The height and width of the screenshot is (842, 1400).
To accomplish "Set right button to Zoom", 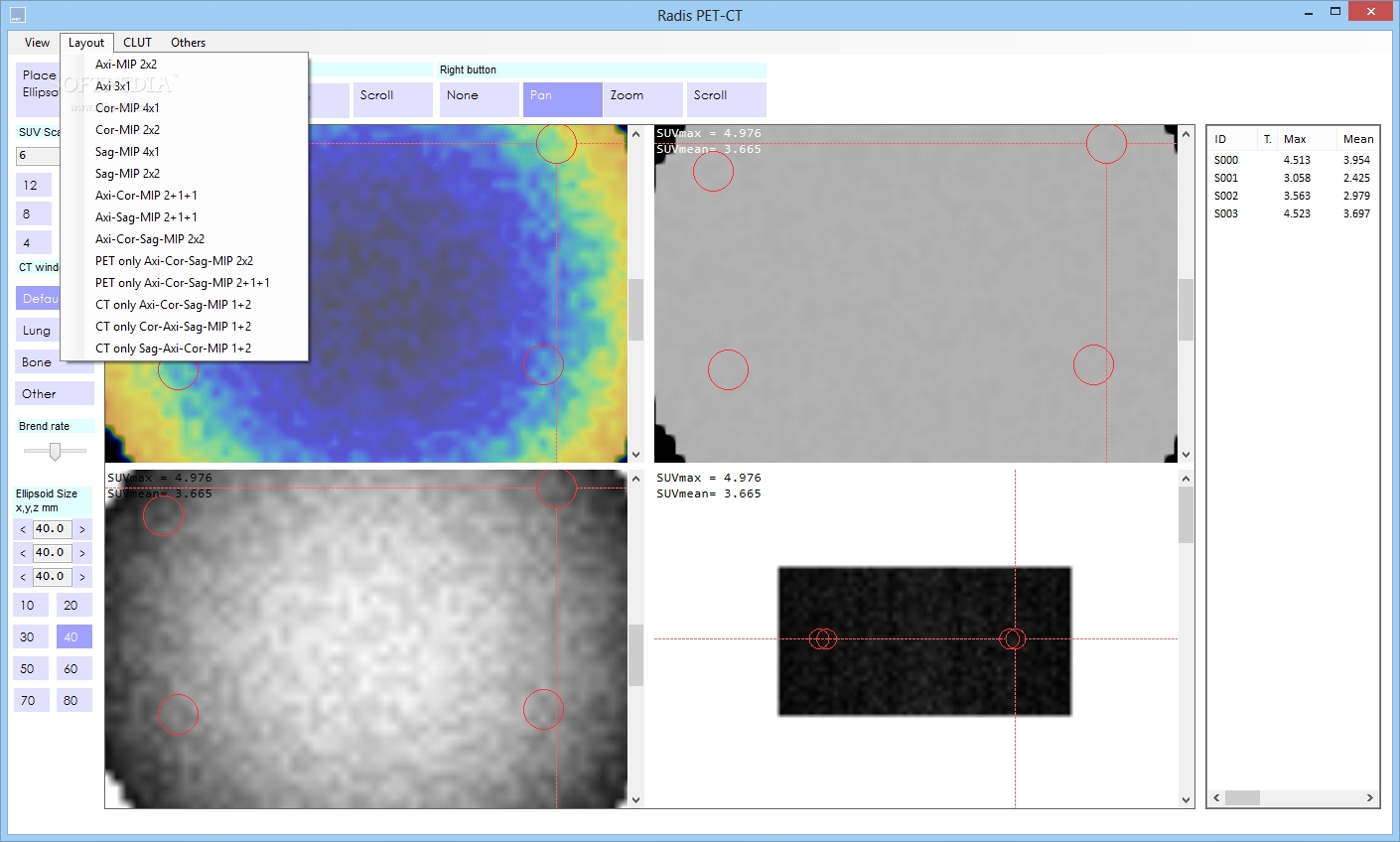I will 644,99.
